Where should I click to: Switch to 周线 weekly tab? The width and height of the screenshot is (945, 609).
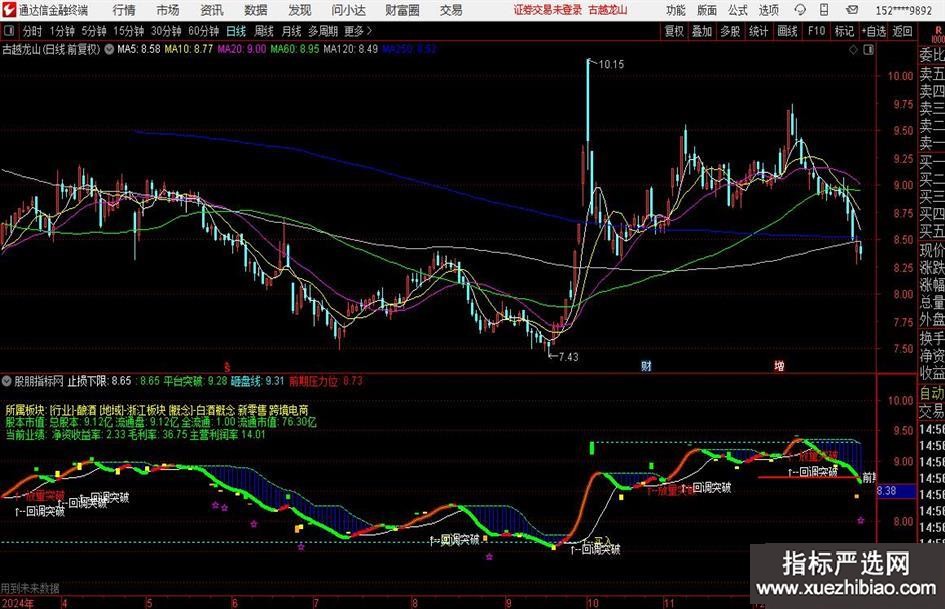point(264,31)
